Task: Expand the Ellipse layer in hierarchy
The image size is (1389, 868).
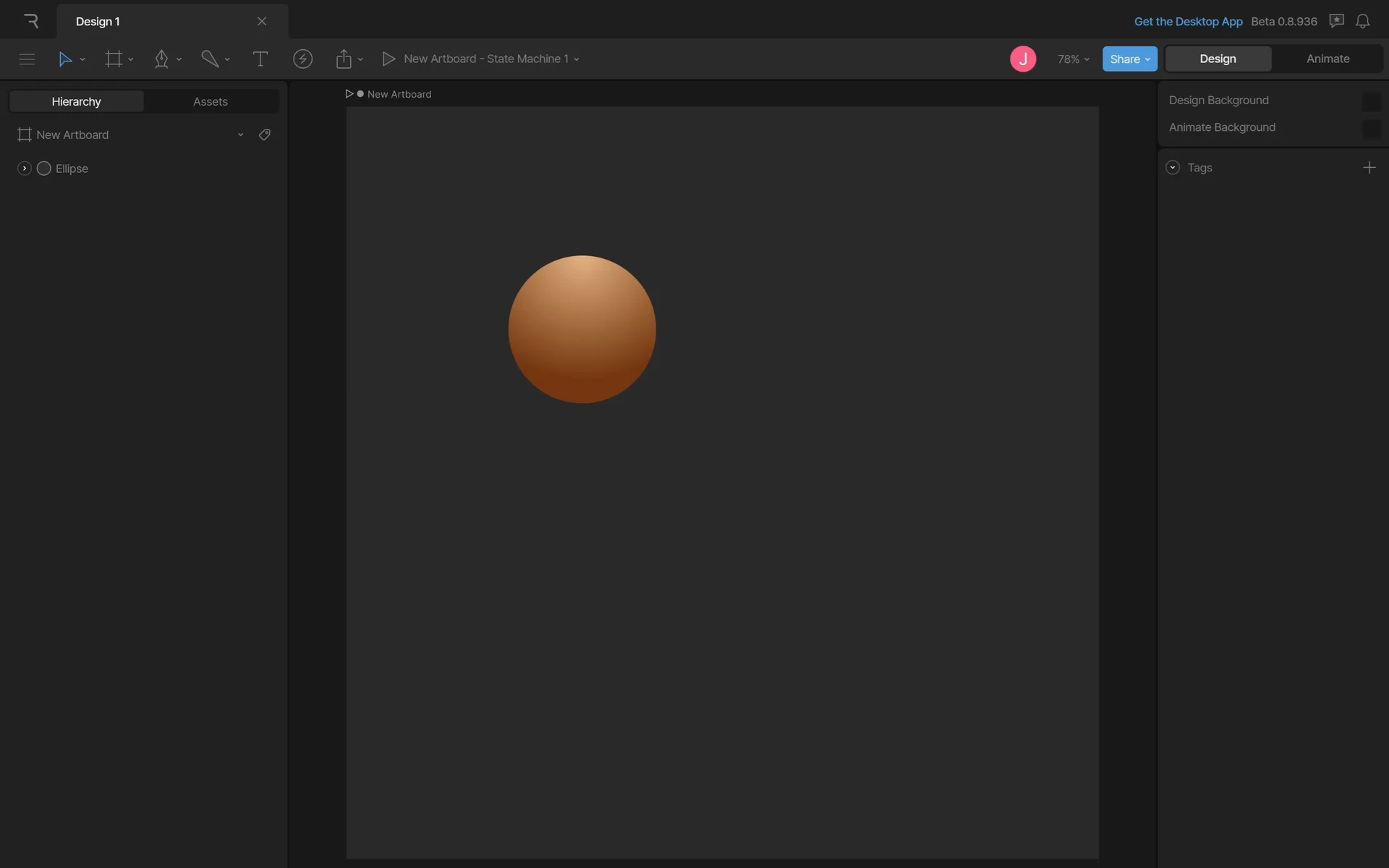Action: click(x=24, y=169)
